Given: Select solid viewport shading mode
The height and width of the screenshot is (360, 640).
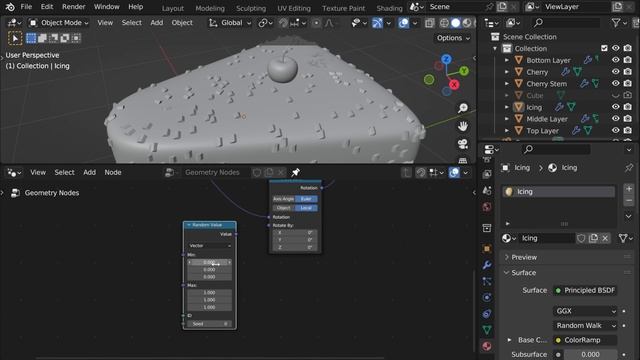Looking at the screenshot, I should point(456,23).
